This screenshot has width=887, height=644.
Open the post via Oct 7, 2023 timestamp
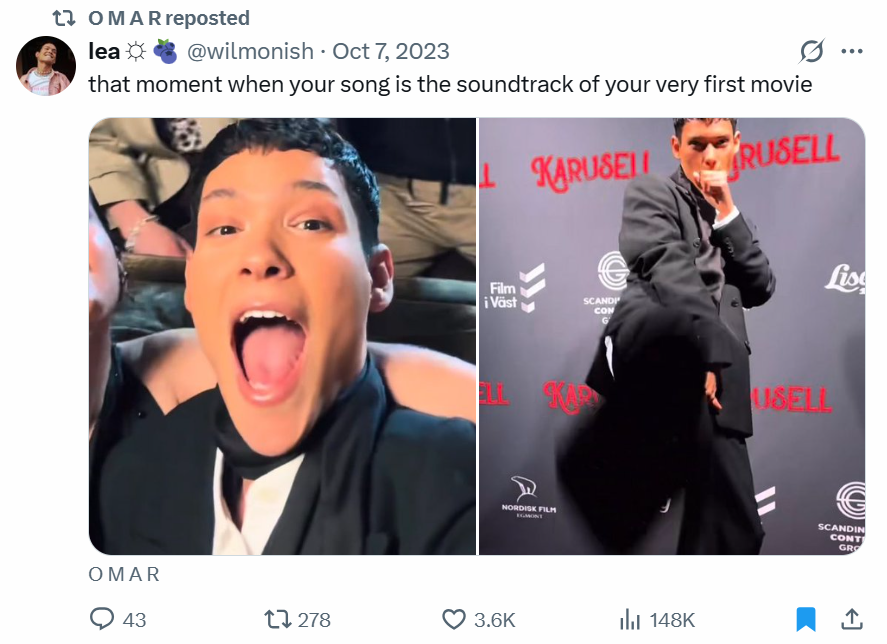point(390,51)
